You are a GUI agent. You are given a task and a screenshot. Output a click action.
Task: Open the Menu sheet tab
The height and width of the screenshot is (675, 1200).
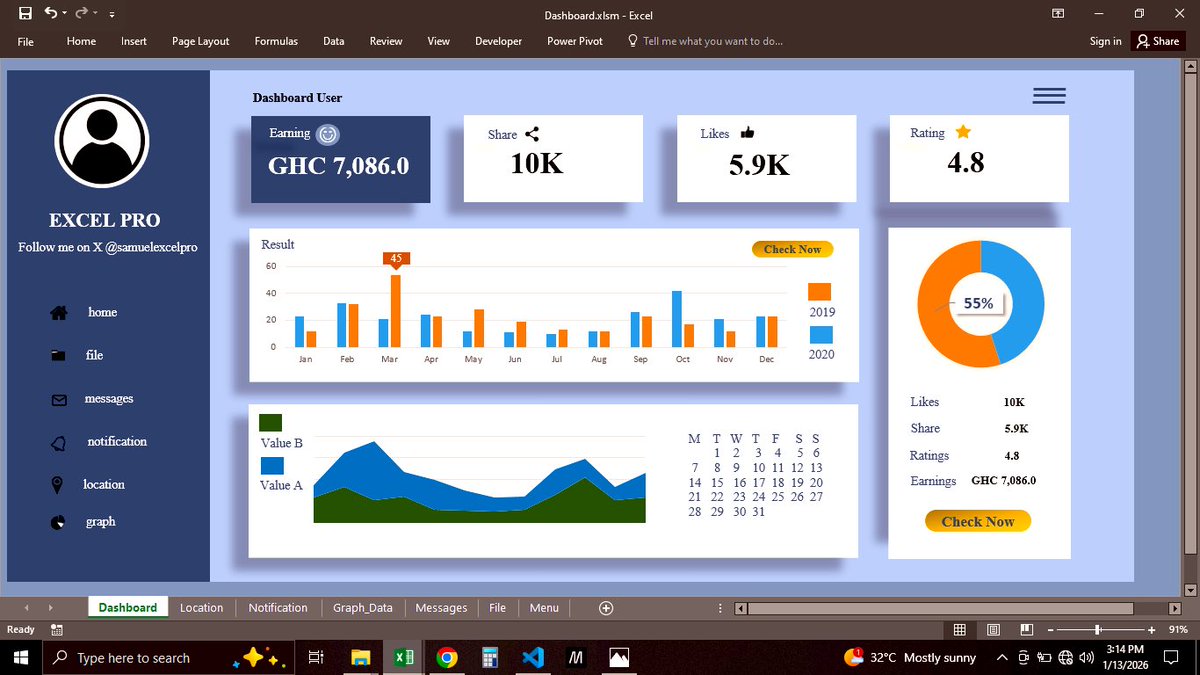point(544,607)
